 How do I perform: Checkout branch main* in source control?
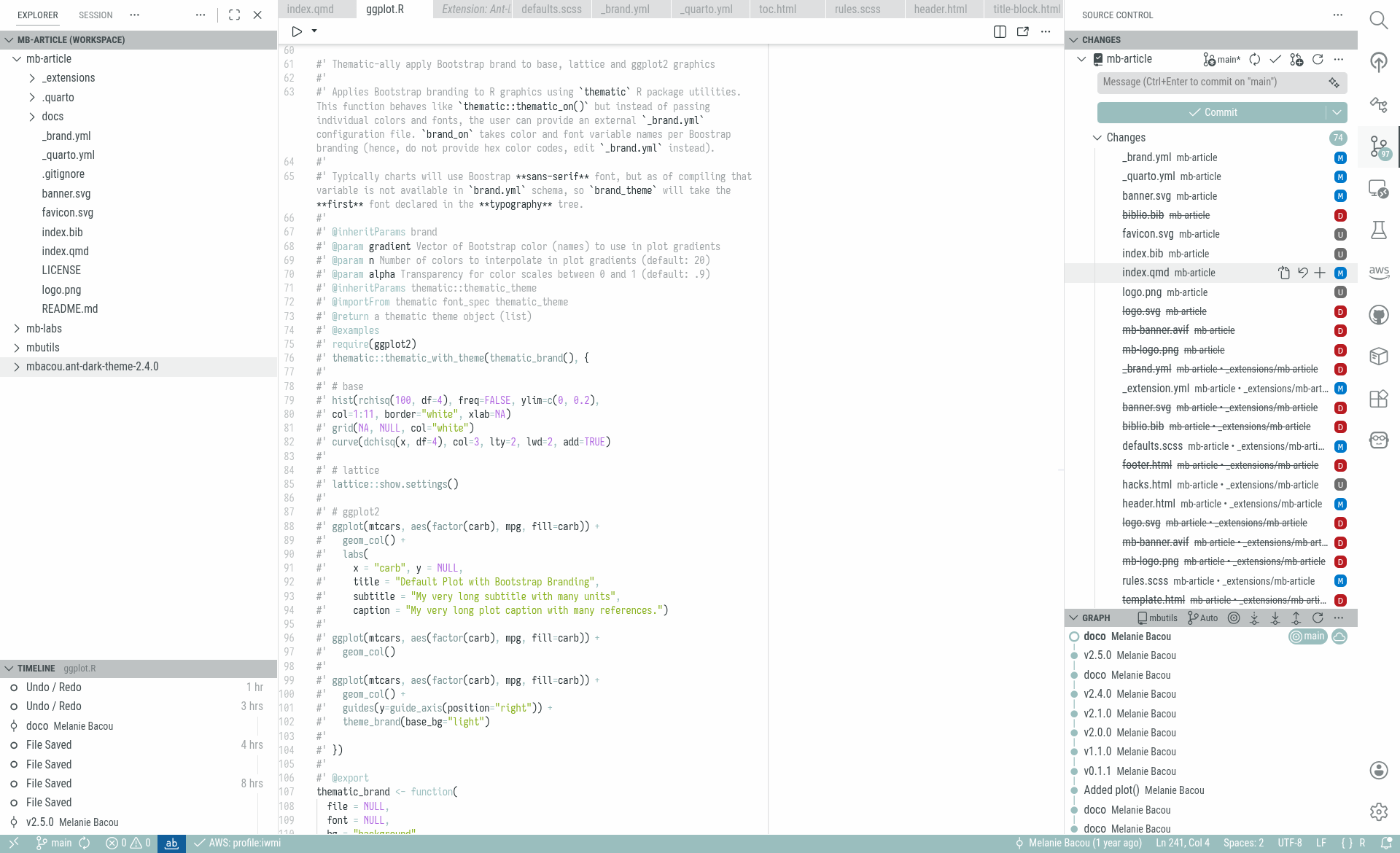pos(1221,60)
